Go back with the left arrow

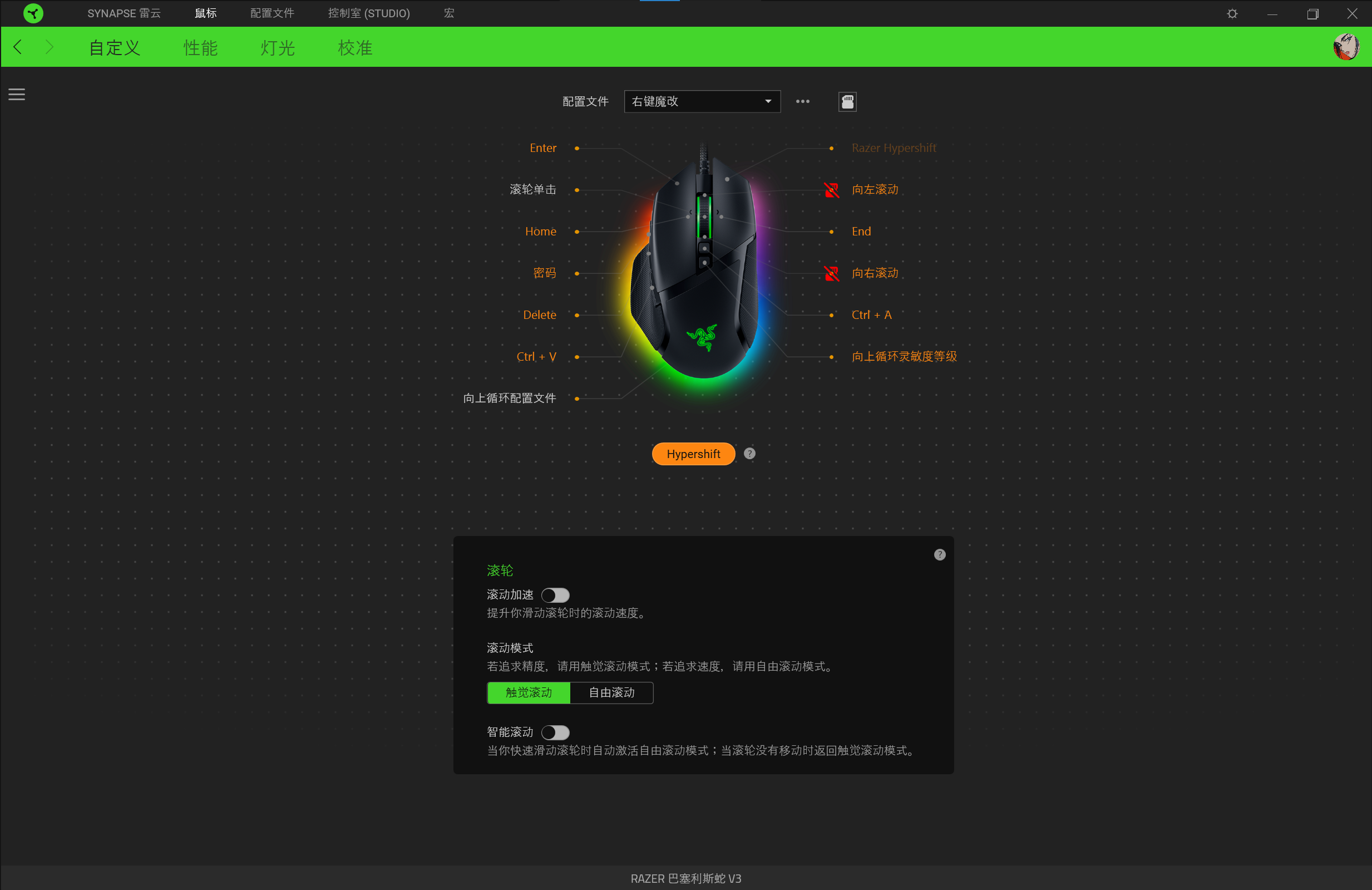click(x=18, y=47)
